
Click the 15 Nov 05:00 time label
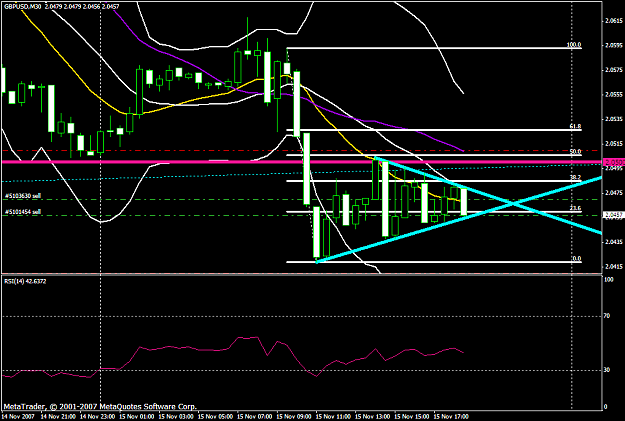click(215, 417)
